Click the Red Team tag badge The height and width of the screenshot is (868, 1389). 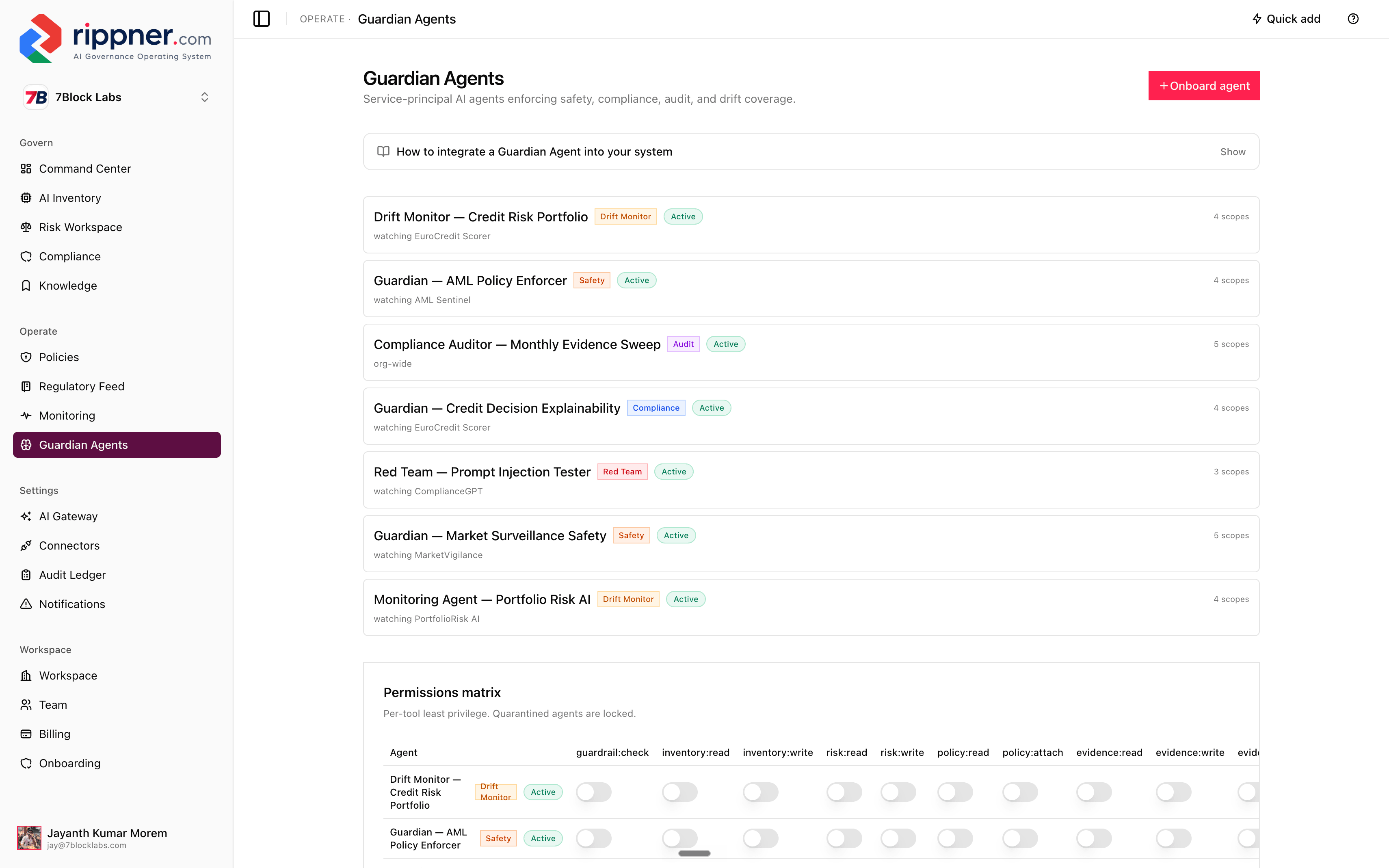[622, 472]
